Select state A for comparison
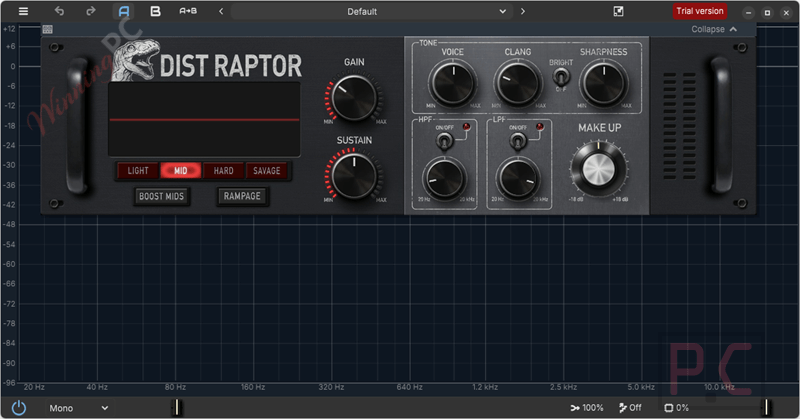Image resolution: width=800 pixels, height=419 pixels. pyautogui.click(x=123, y=11)
